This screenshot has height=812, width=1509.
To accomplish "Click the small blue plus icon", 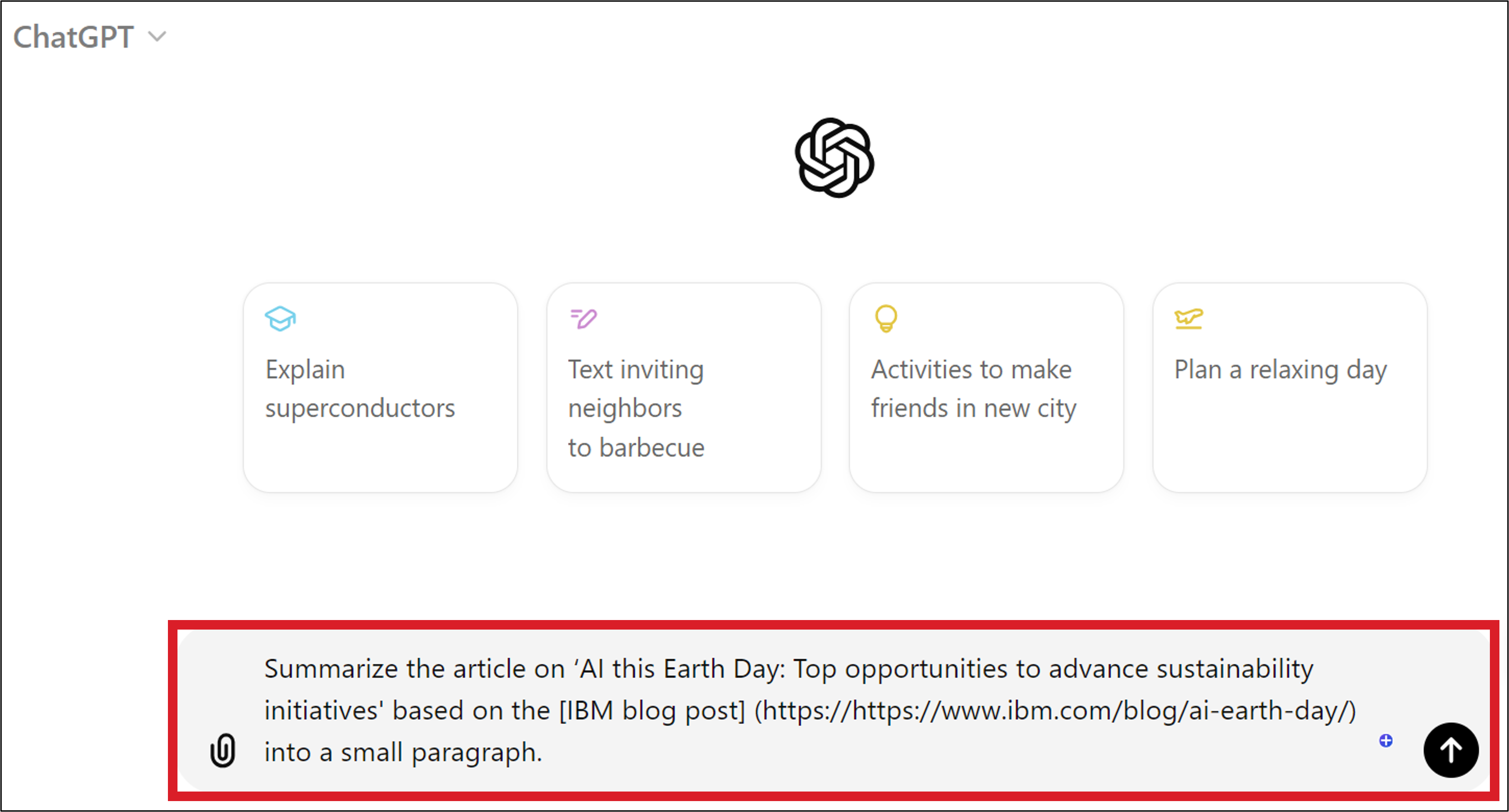I will pos(1385,741).
